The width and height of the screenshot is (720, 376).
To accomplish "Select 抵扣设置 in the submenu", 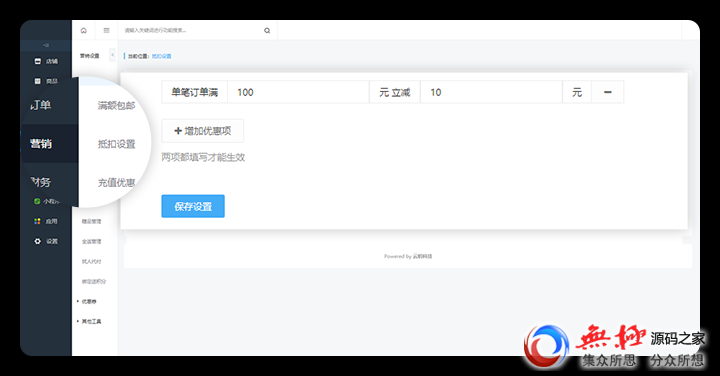I will coord(116,144).
